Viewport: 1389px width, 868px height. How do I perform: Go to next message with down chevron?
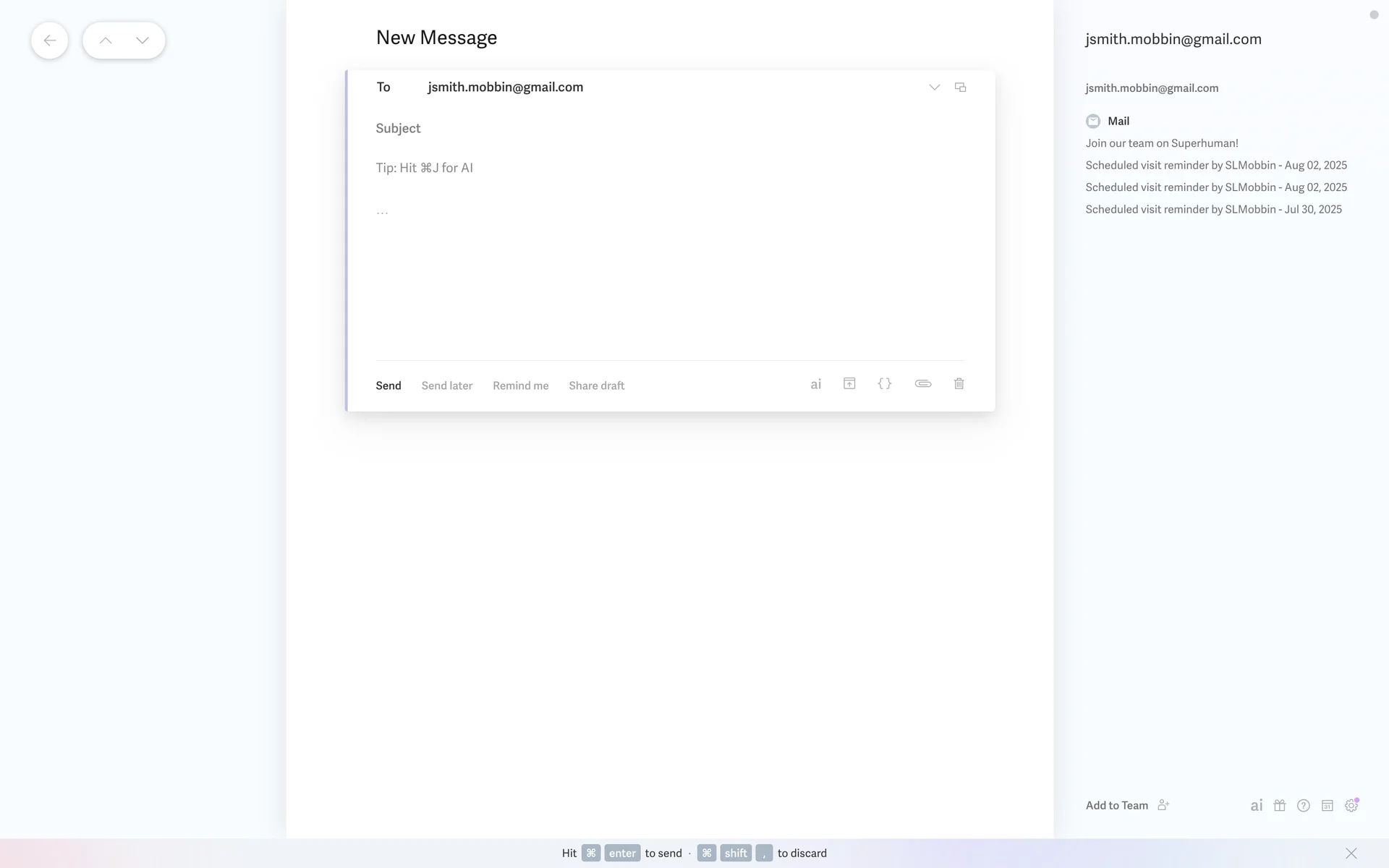(143, 41)
